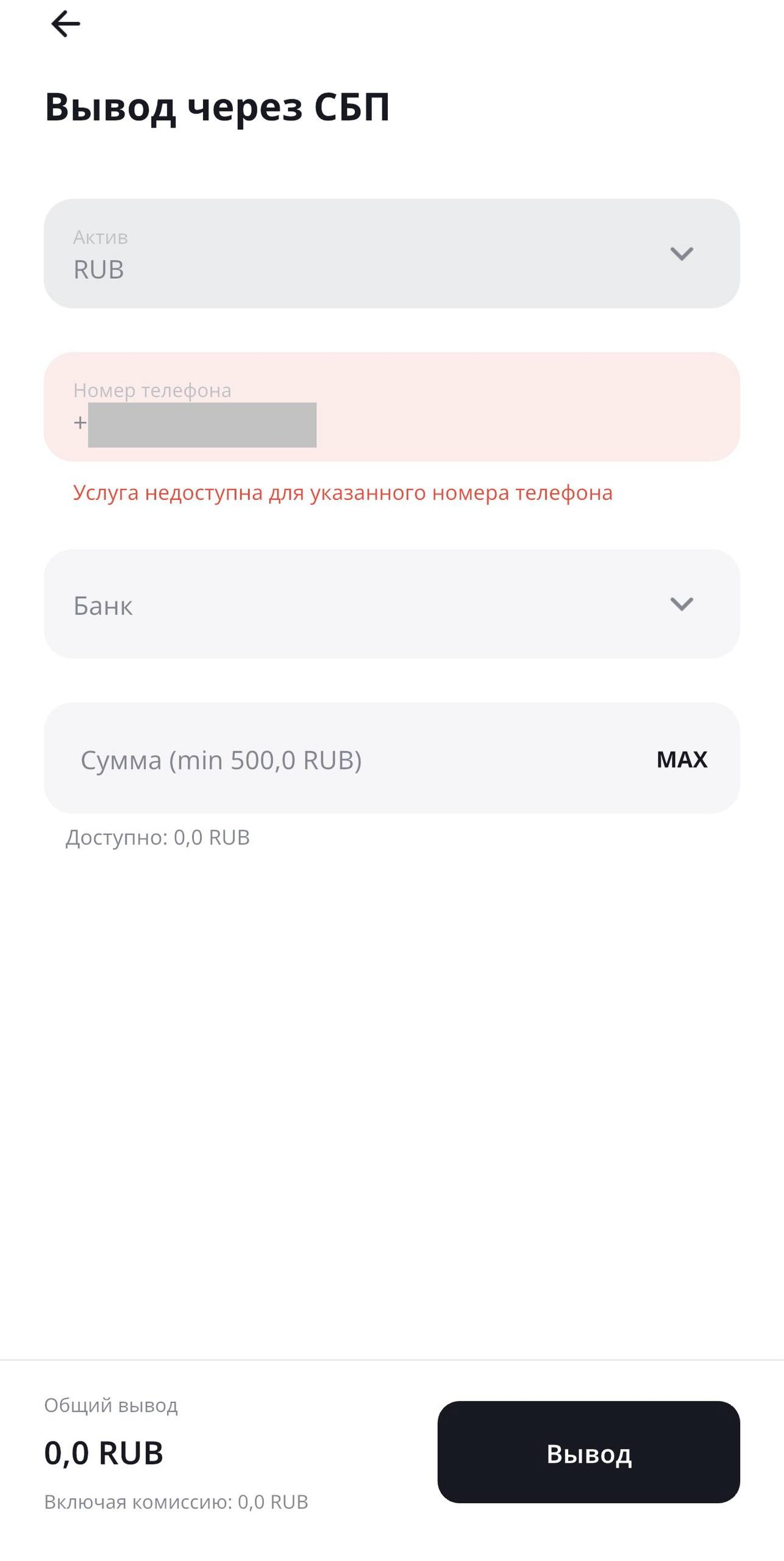The width and height of the screenshot is (784, 1561).
Task: Click the Доступно: 0,0 RUB balance text
Action: click(x=158, y=837)
